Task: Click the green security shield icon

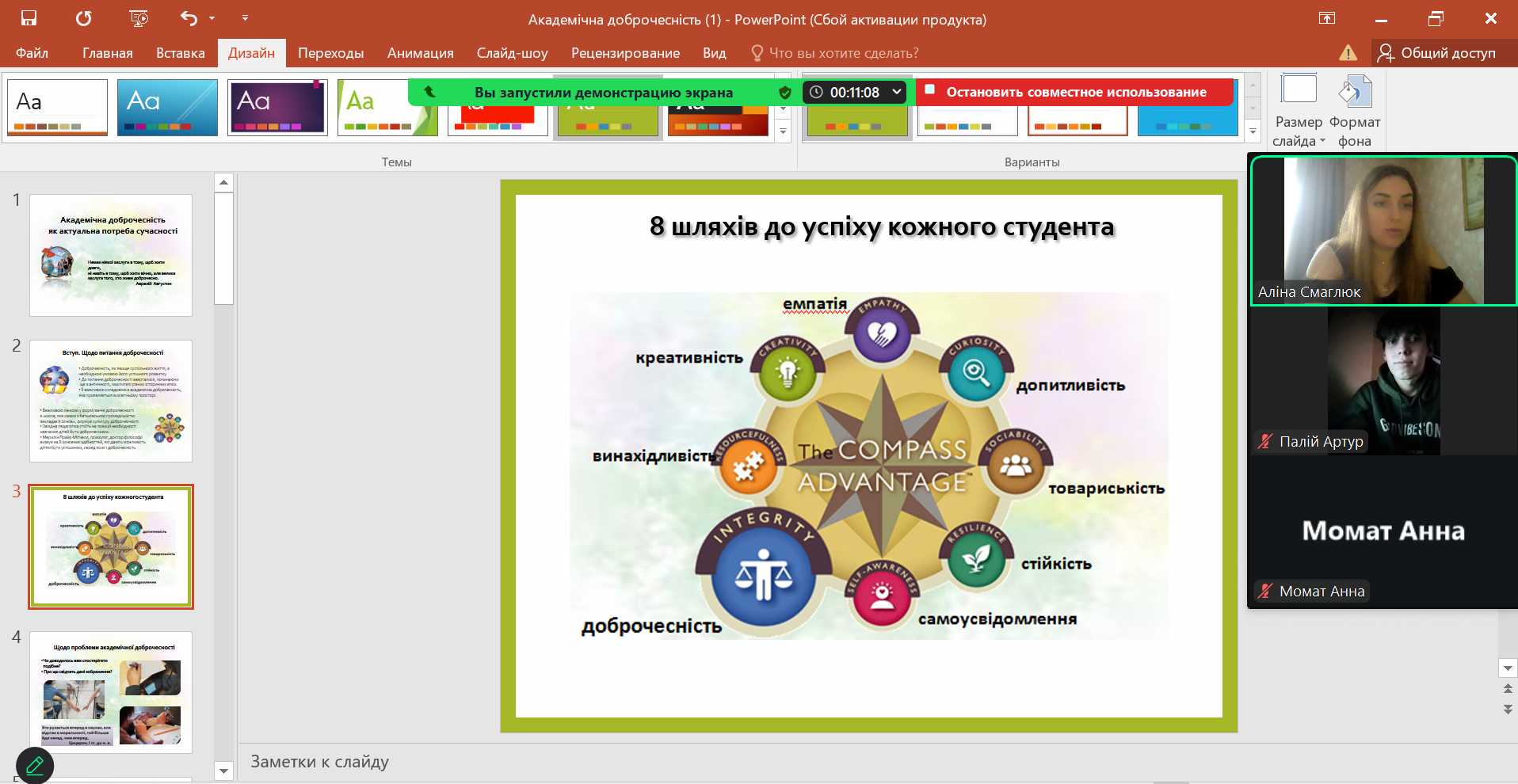Action: [x=784, y=93]
